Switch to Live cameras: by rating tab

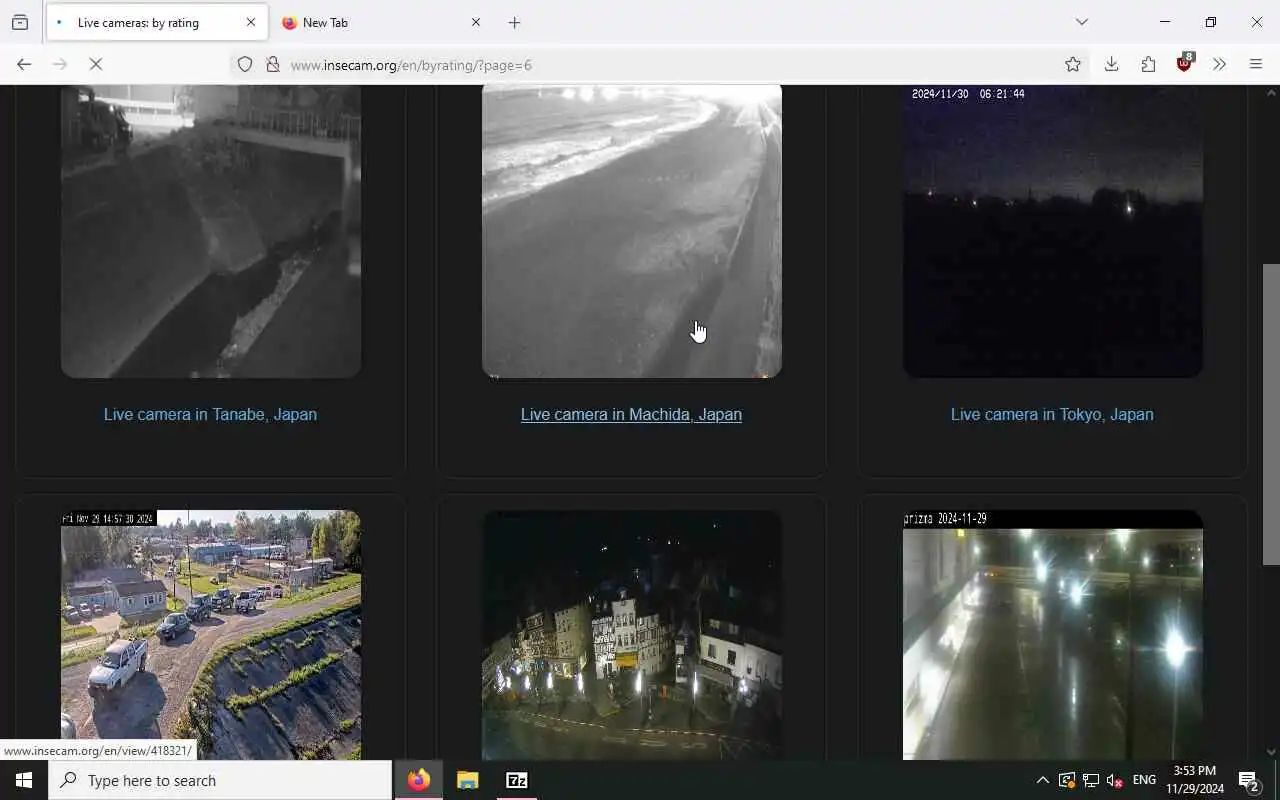[x=157, y=22]
